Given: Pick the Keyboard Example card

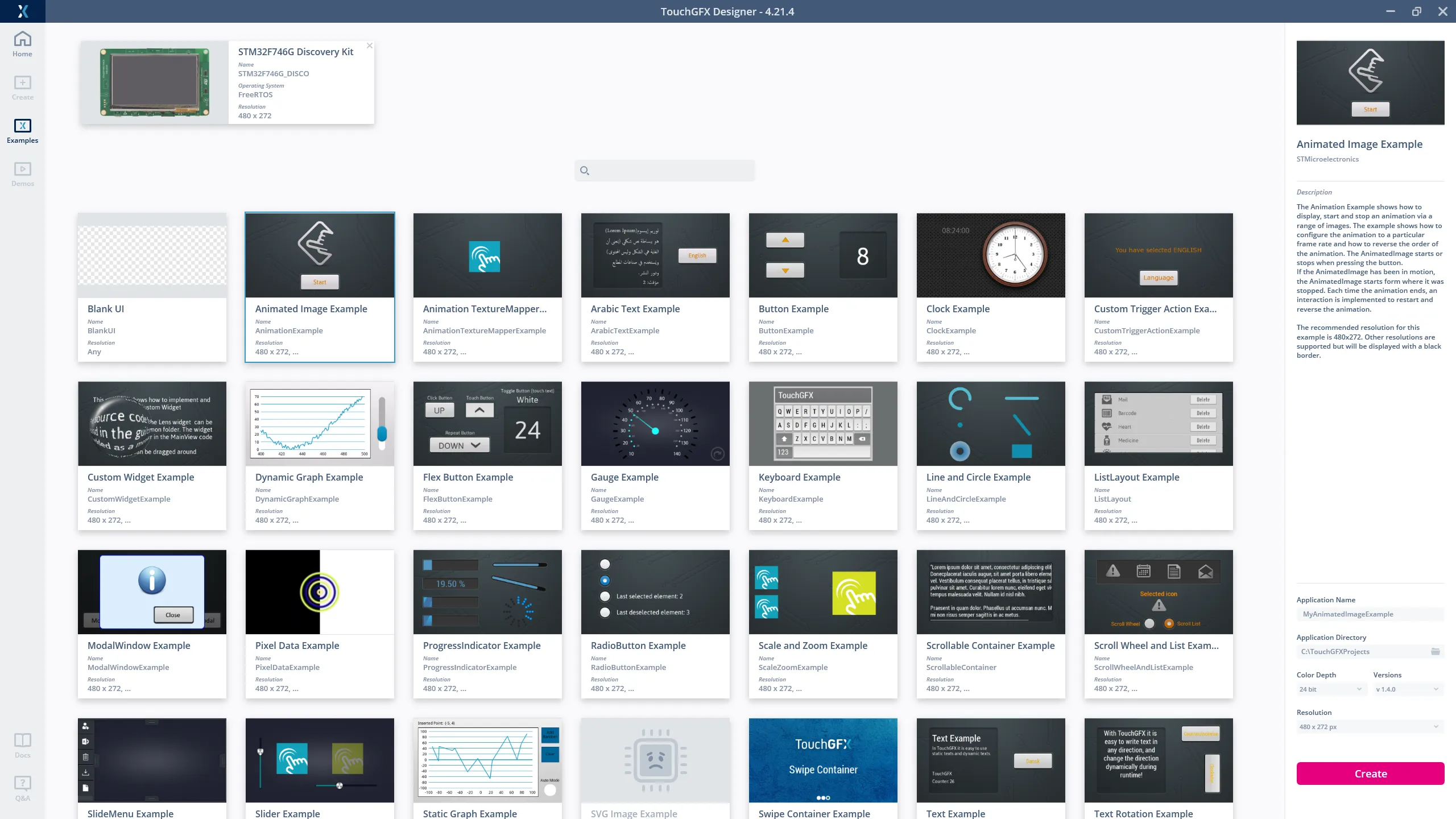Looking at the screenshot, I should coord(822,456).
